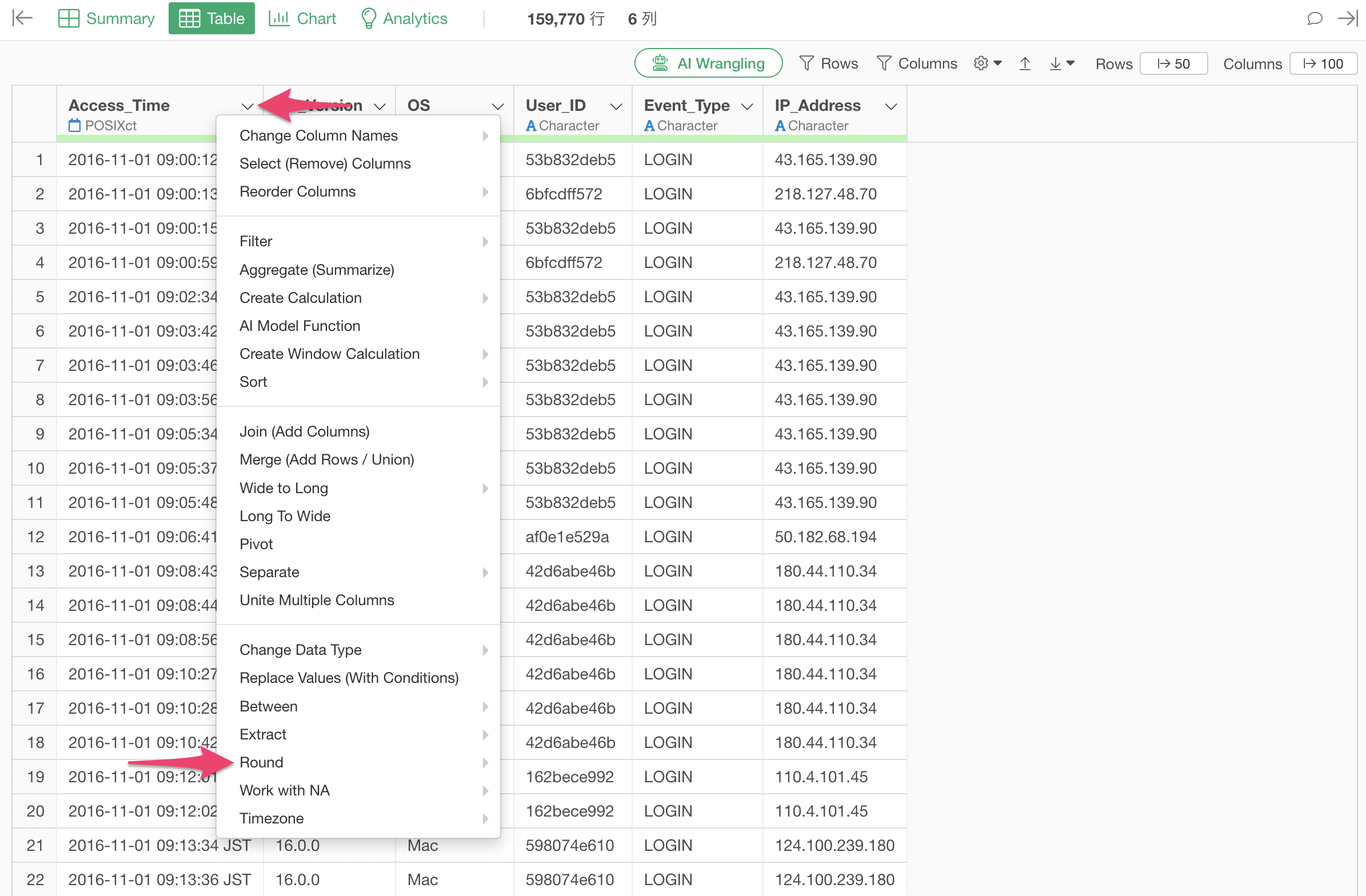Screen dimensions: 1366x896
Task: Open the Access_Time column dropdown chevron
Action: (x=247, y=106)
